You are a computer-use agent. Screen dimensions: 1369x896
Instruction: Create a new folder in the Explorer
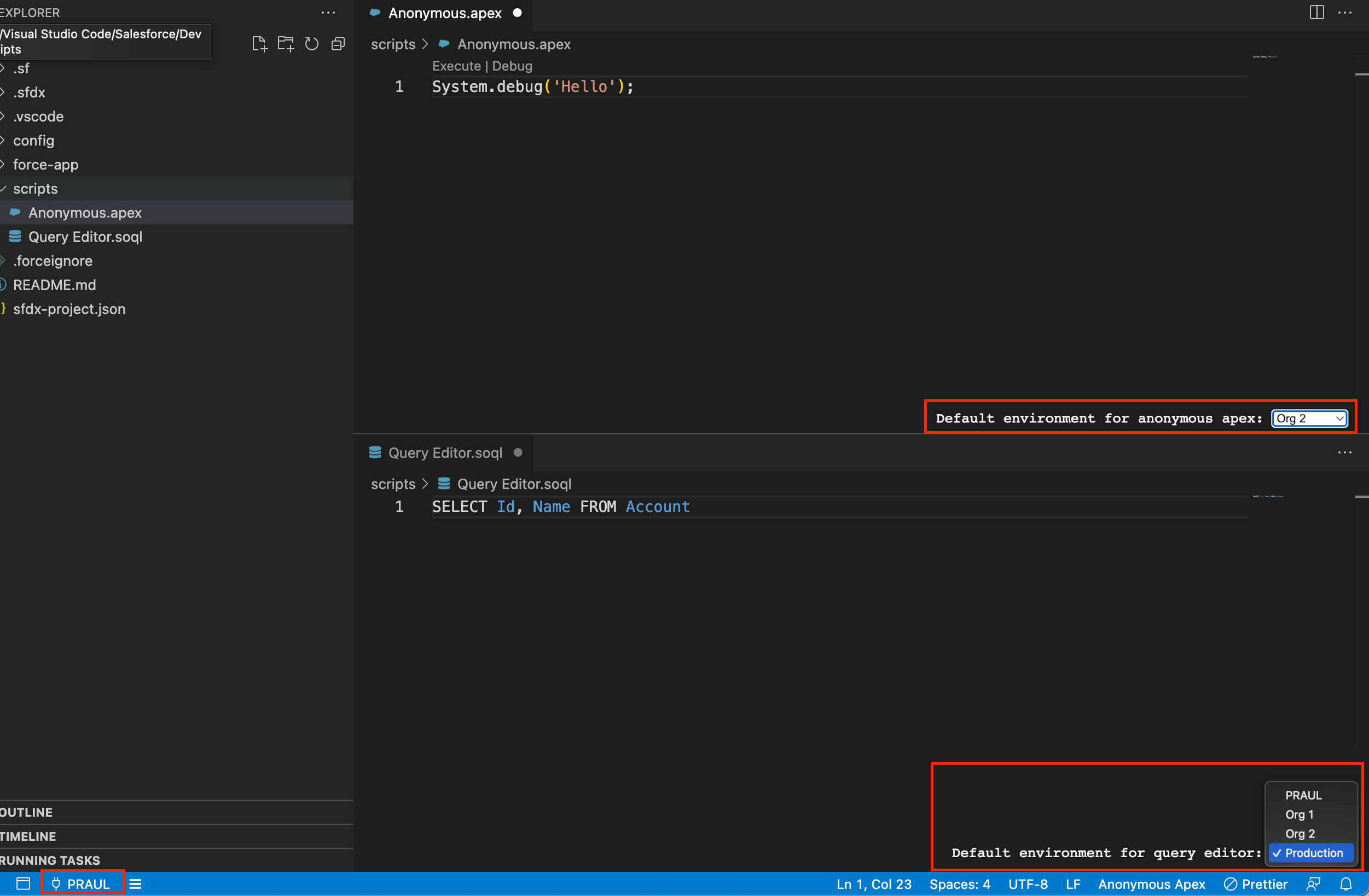click(285, 43)
